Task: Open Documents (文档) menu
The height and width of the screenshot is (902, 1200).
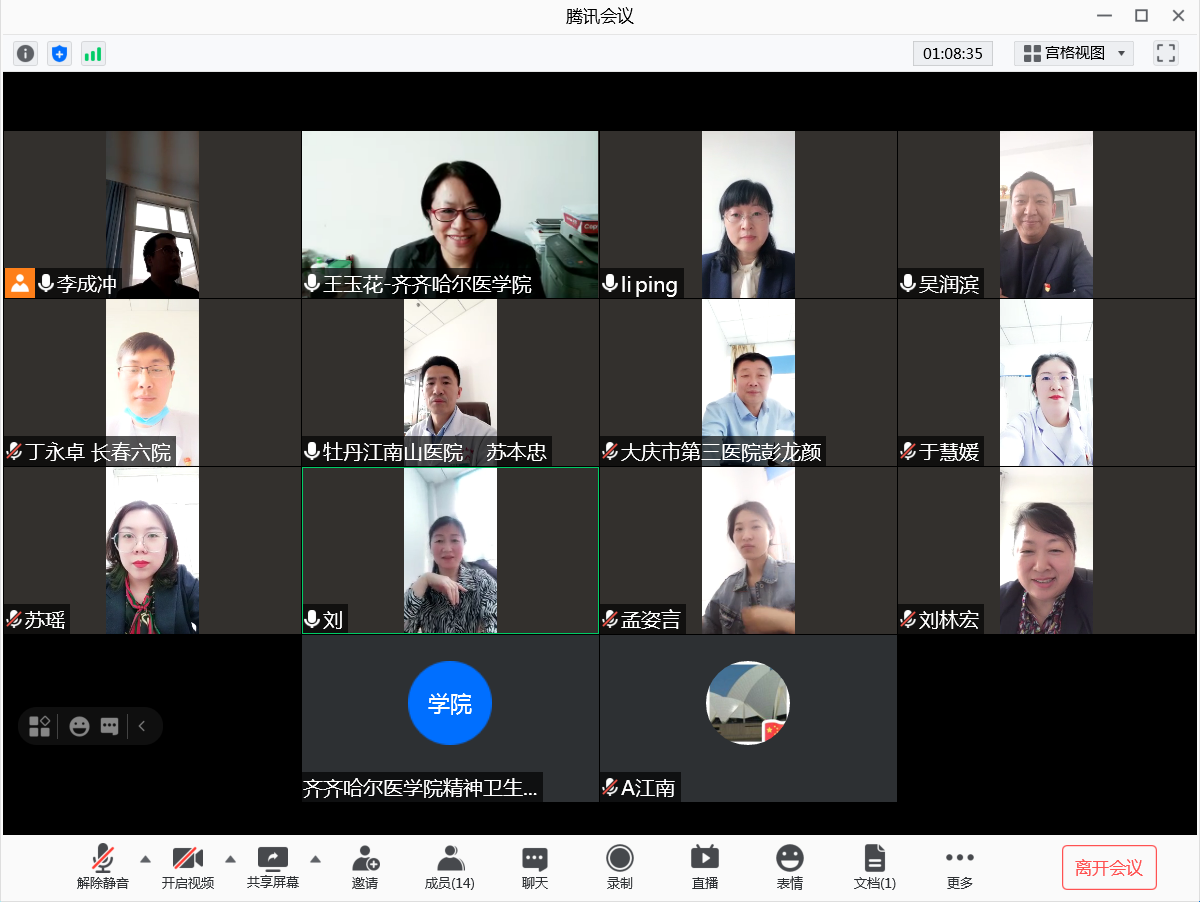Action: tap(875, 866)
